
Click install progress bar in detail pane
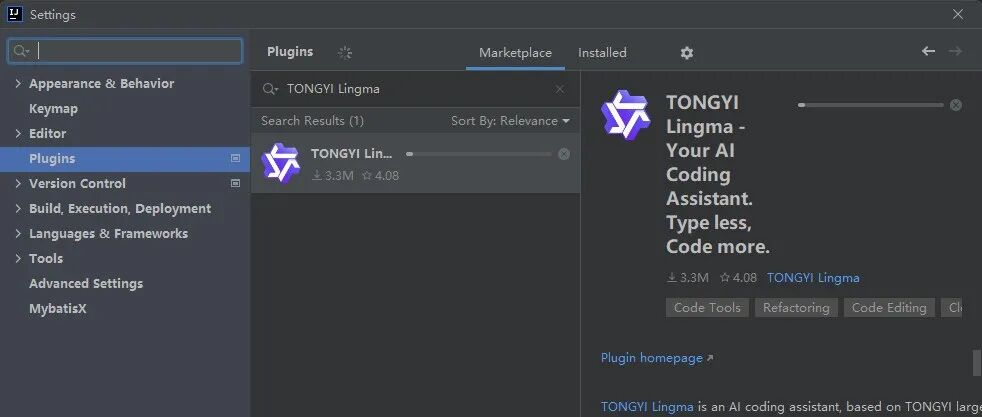(871, 105)
